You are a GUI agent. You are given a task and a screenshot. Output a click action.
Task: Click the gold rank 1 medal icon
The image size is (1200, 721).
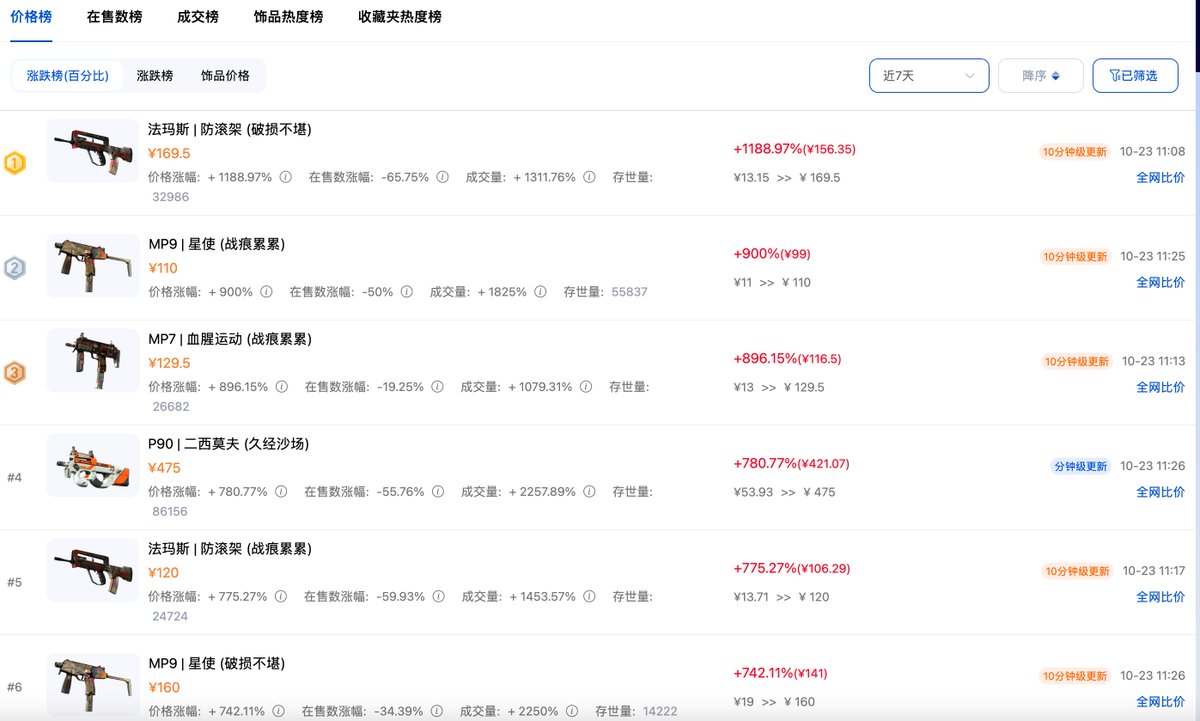click(x=15, y=163)
